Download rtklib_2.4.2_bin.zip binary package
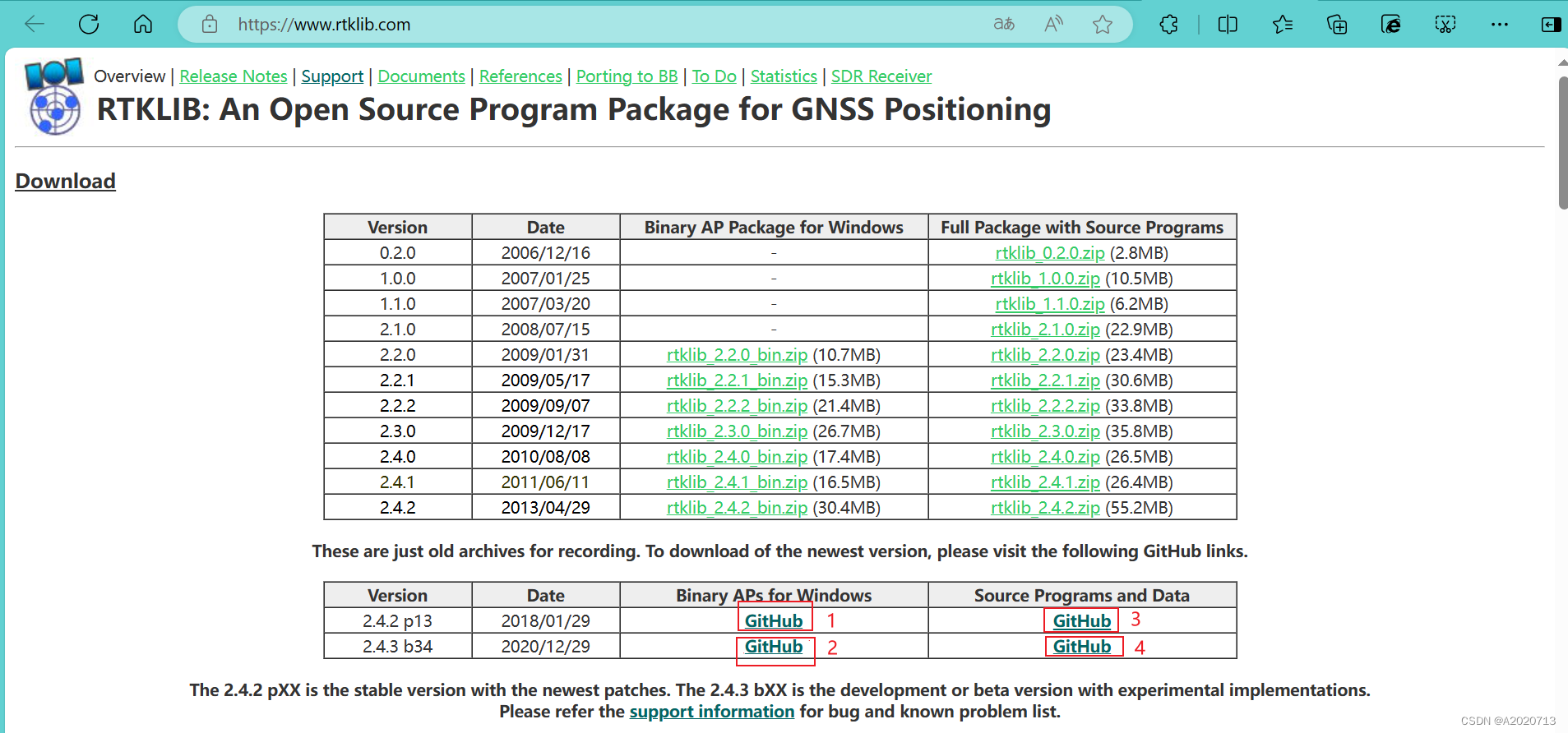The height and width of the screenshot is (733, 1568). (737, 508)
